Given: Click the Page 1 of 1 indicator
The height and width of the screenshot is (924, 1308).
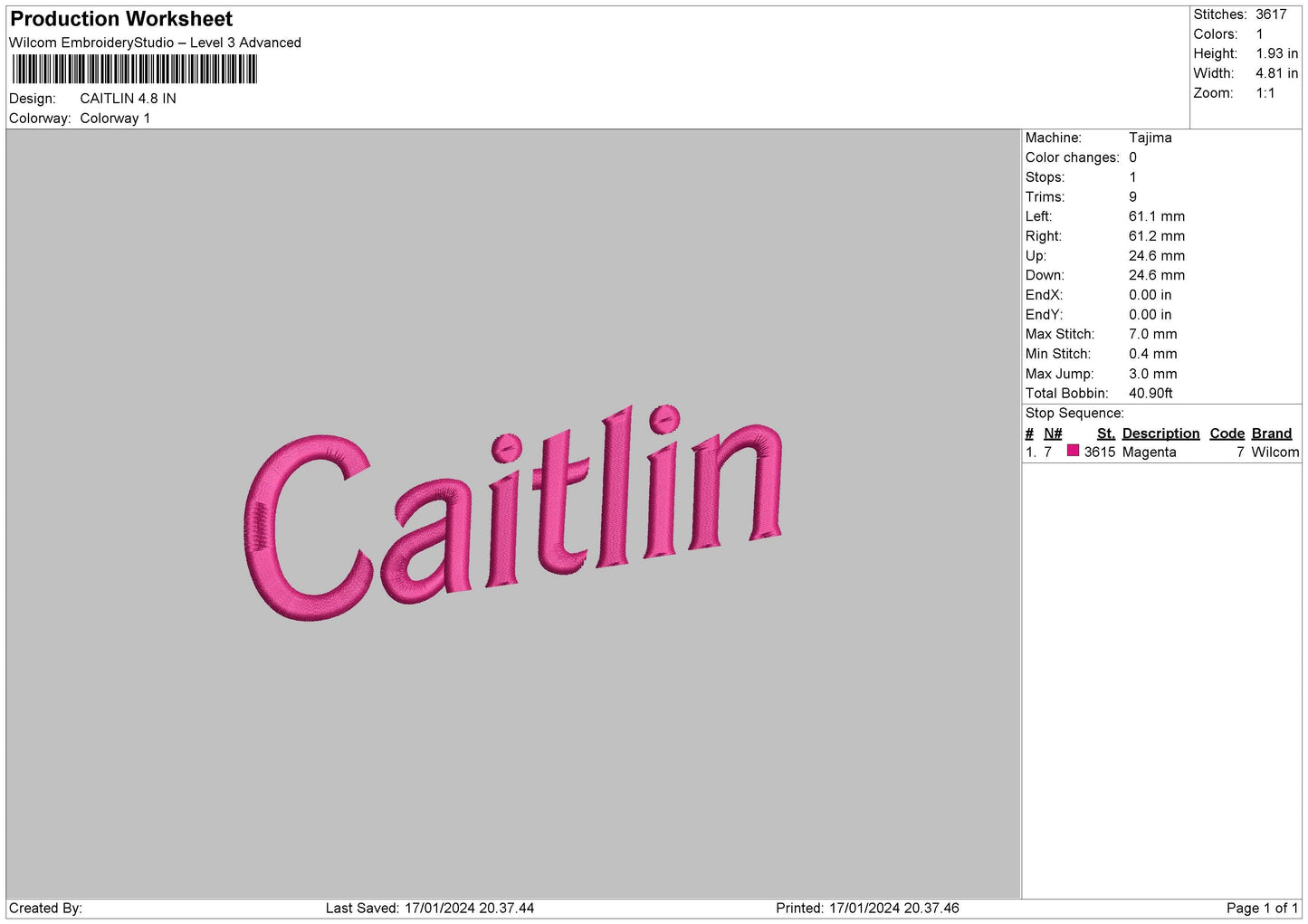Looking at the screenshot, I should [x=1262, y=909].
